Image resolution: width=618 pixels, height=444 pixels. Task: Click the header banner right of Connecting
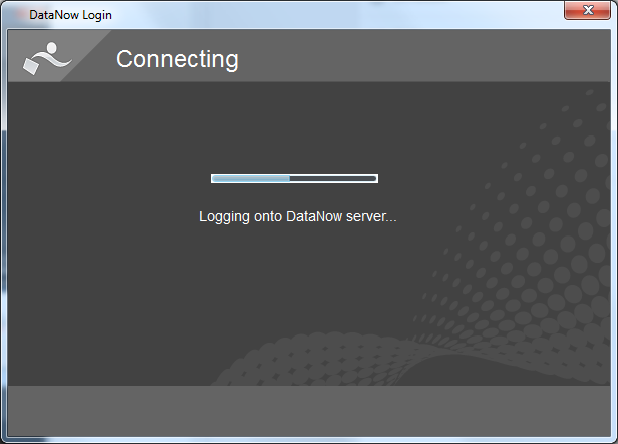(424, 56)
